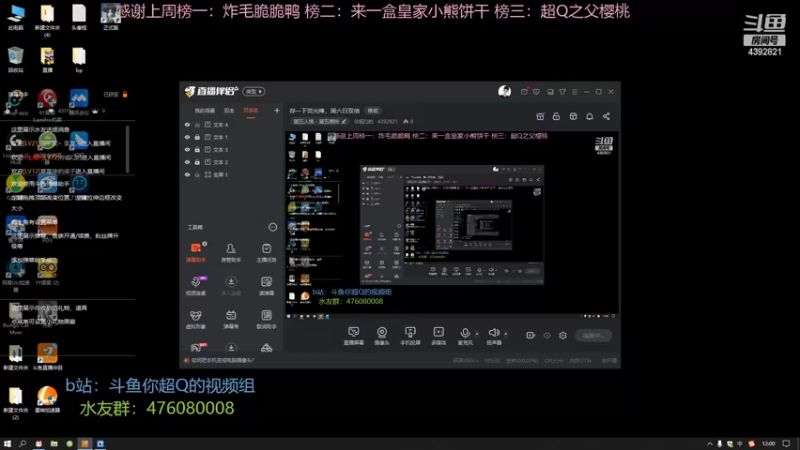Click the CPU usage readout in status bar
The image size is (800, 450).
click(x=554, y=361)
